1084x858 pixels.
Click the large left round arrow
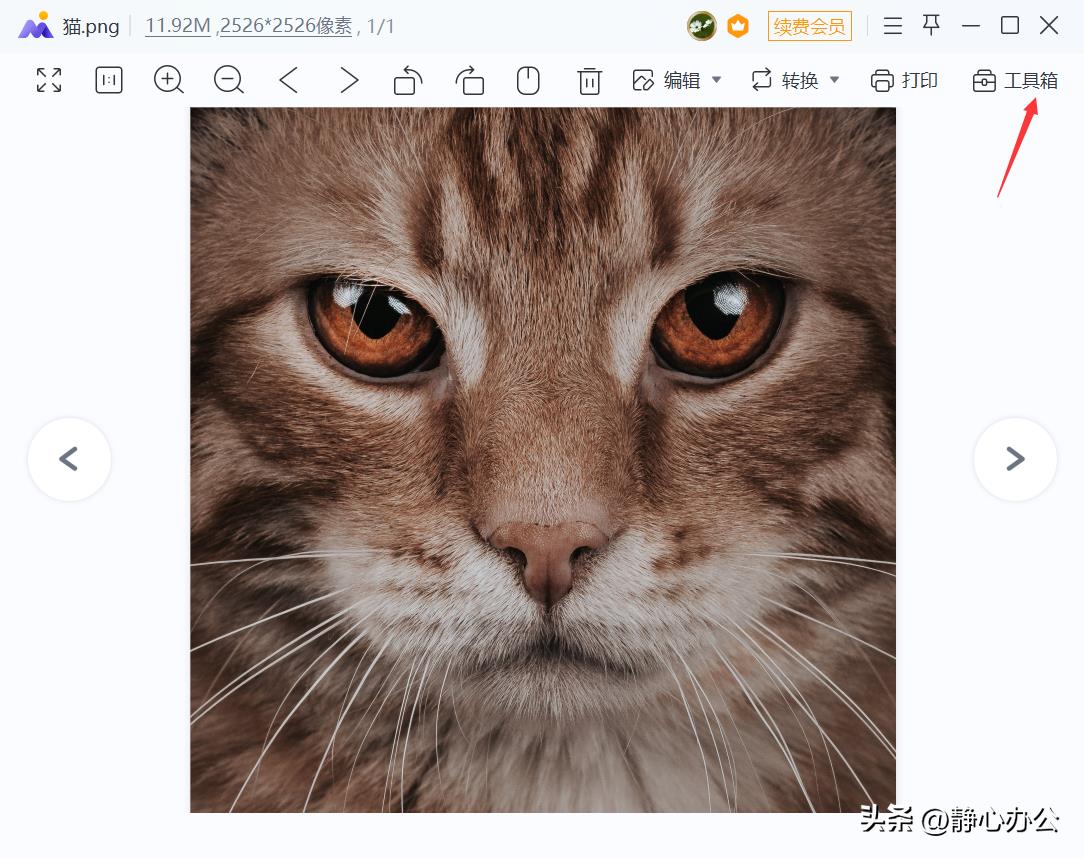pyautogui.click(x=69, y=459)
